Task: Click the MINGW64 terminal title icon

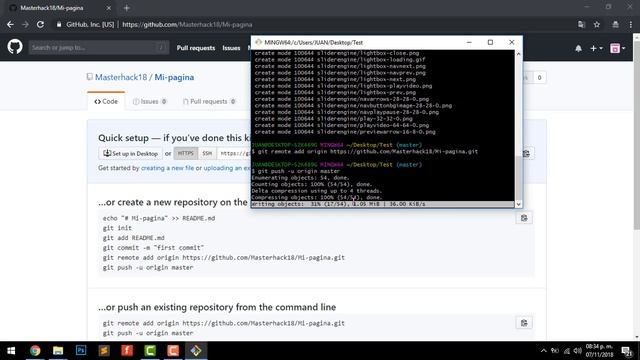Action: (258, 42)
